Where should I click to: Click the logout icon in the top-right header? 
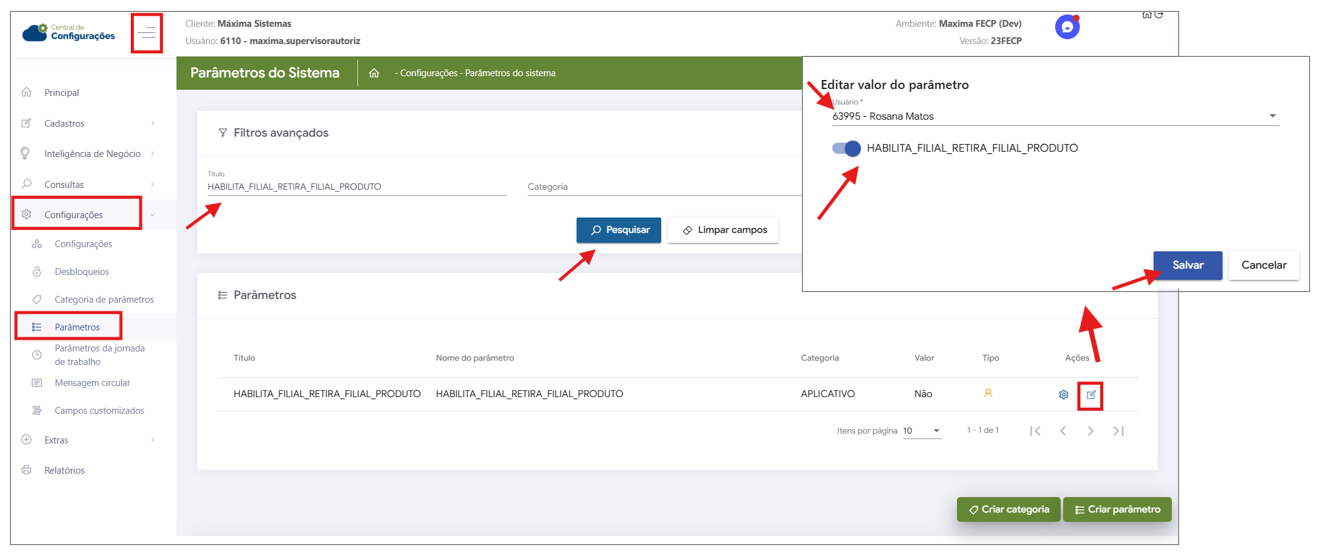point(1159,15)
